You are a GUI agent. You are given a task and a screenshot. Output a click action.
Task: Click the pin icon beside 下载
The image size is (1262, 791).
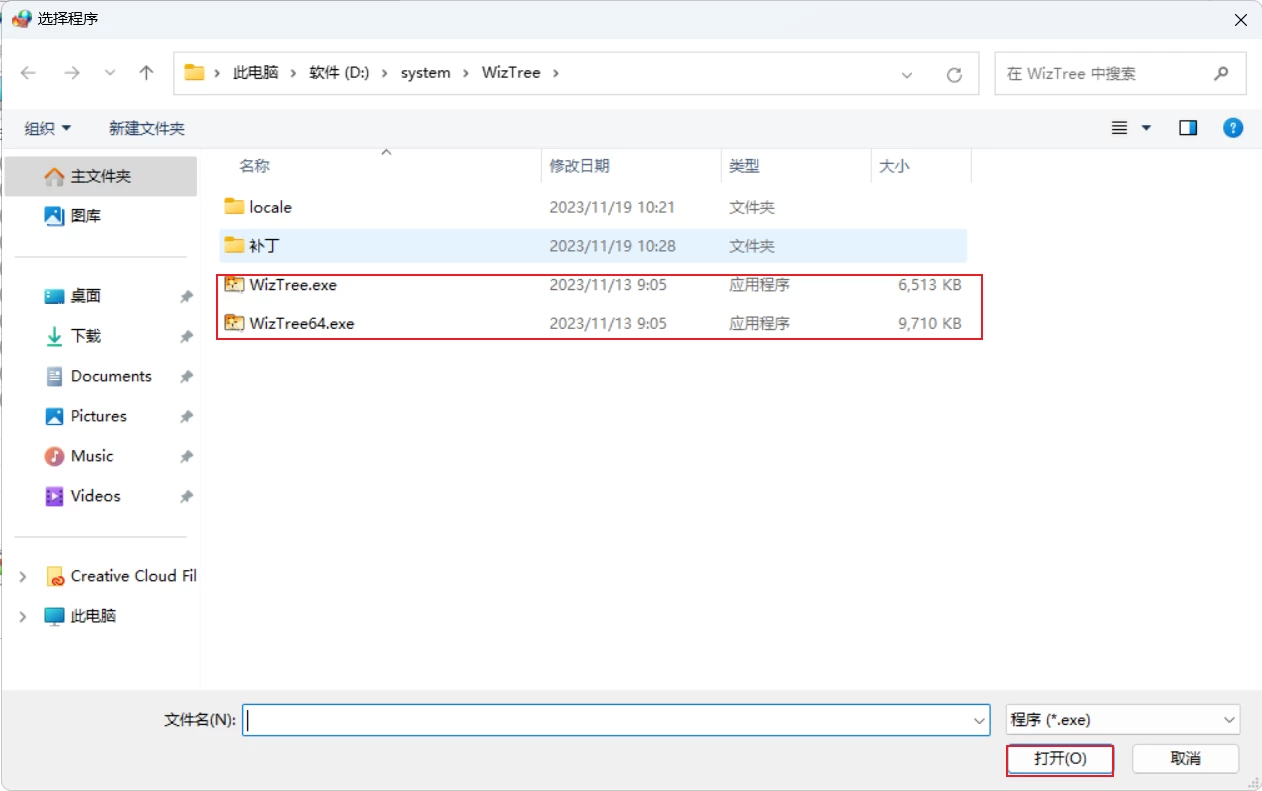tap(186, 337)
